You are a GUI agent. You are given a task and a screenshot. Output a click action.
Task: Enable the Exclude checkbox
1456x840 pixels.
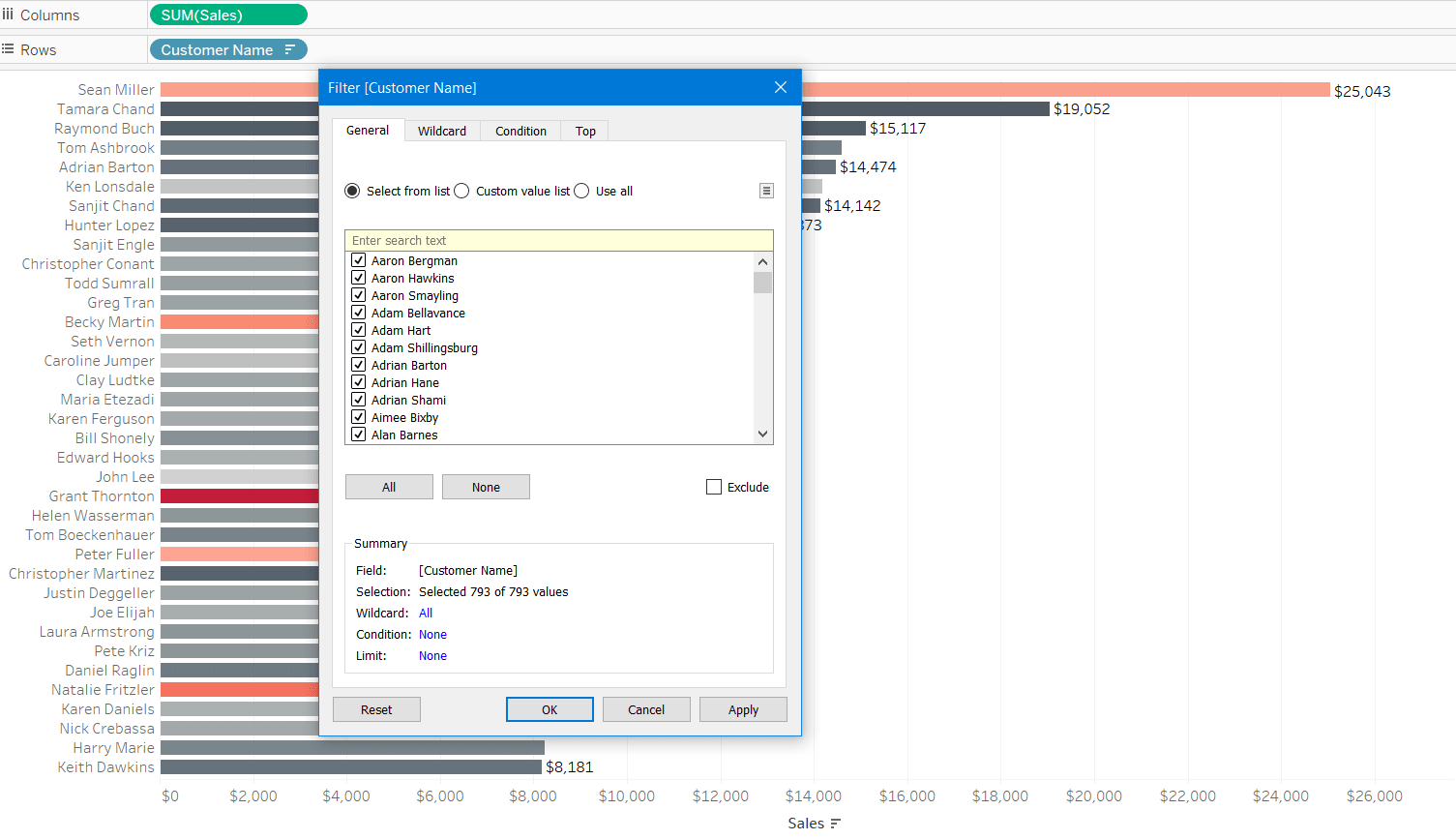click(x=714, y=487)
